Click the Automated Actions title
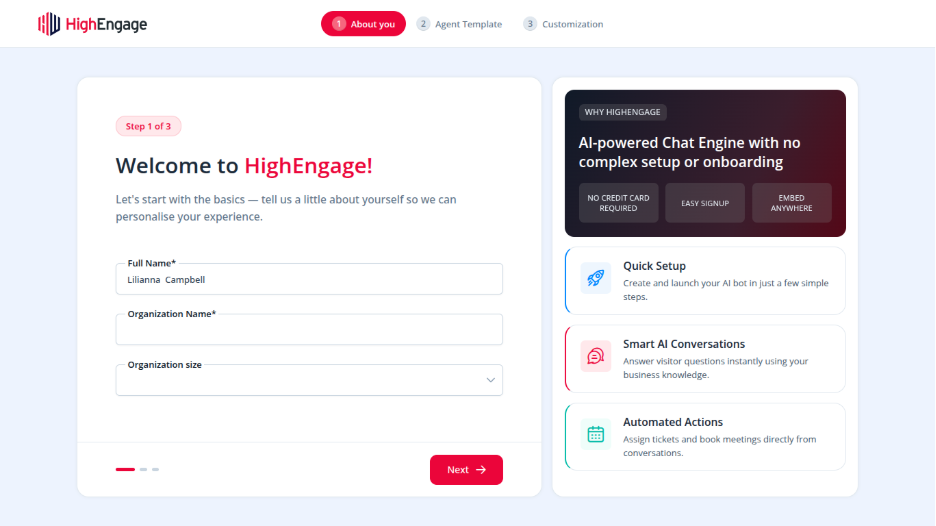The image size is (936, 526). 673,422
